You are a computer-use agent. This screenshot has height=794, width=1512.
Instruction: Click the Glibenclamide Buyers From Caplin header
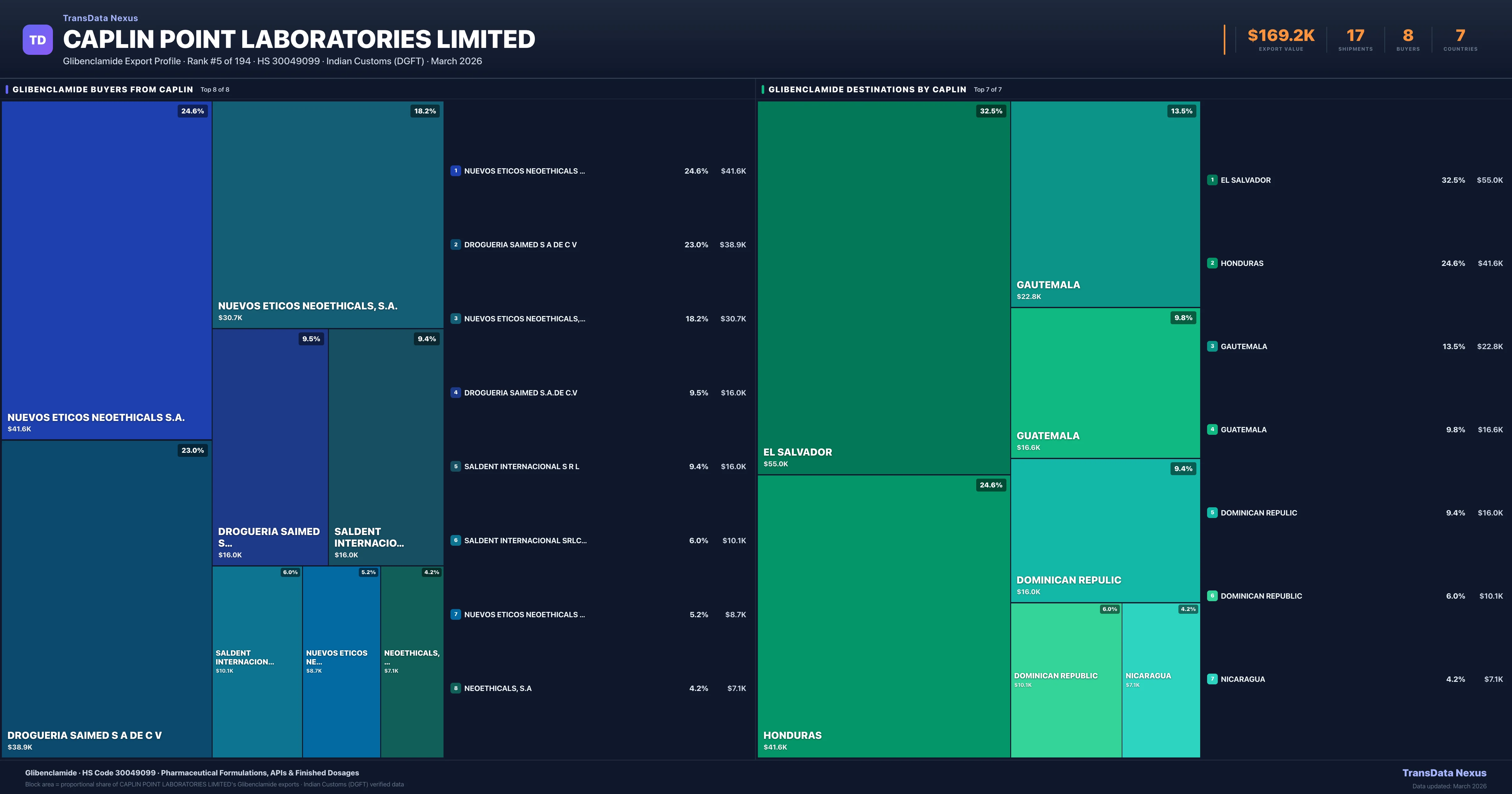click(x=103, y=90)
